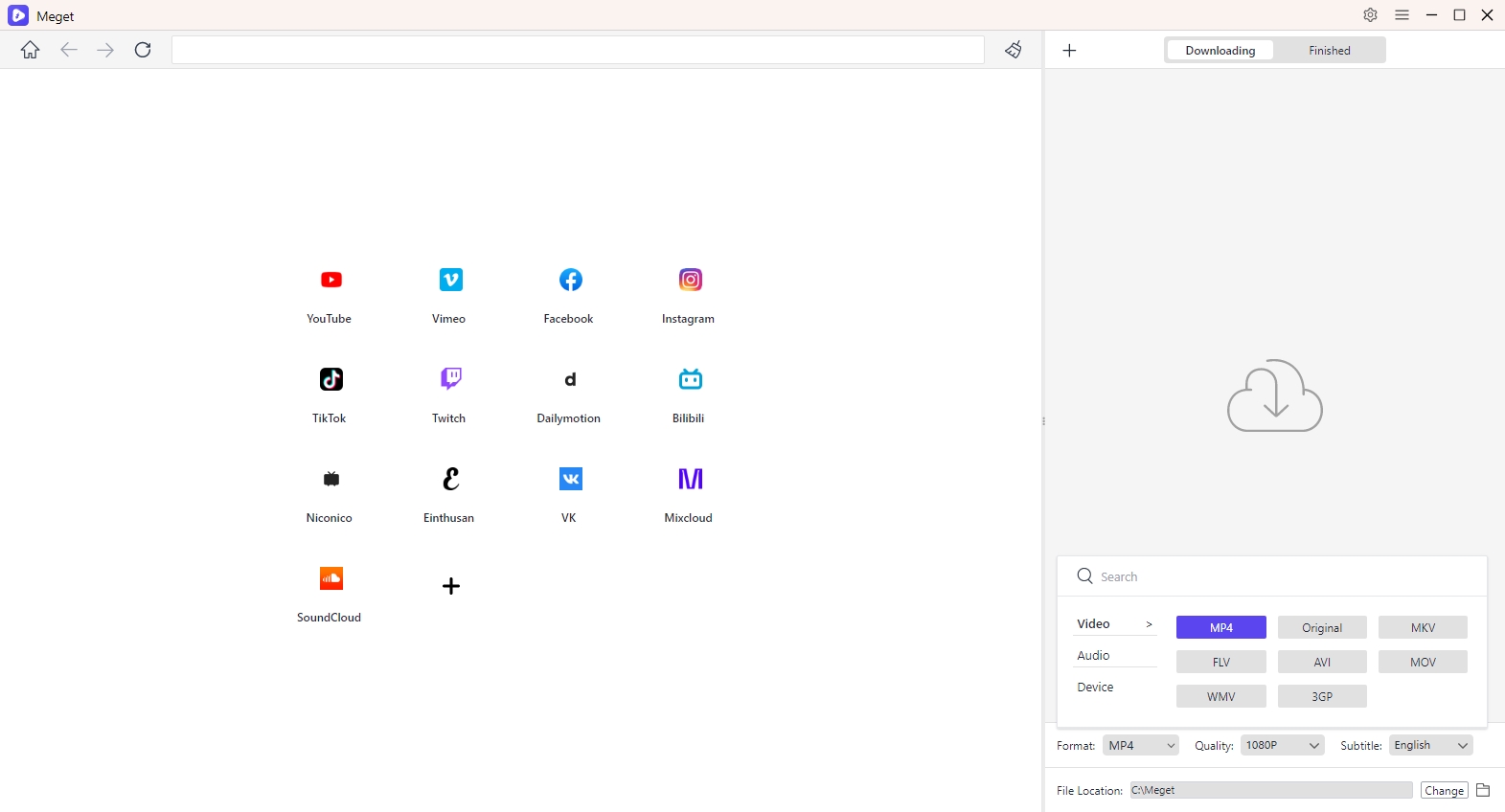Click the File Location path field
Screen dimensions: 1505x812
[x=1271, y=790]
